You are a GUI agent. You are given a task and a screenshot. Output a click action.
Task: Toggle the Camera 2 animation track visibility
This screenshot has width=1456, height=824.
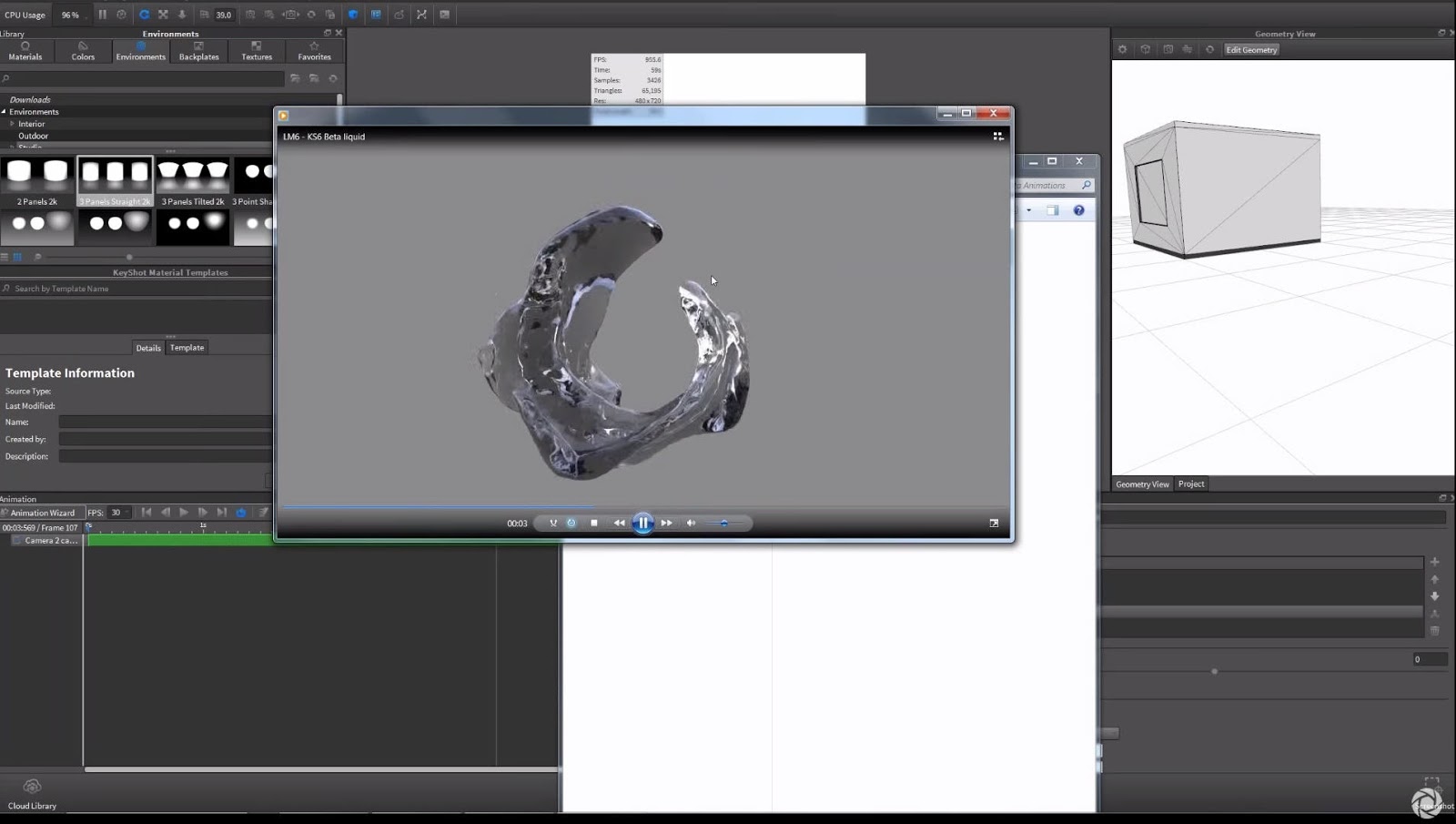tap(17, 540)
